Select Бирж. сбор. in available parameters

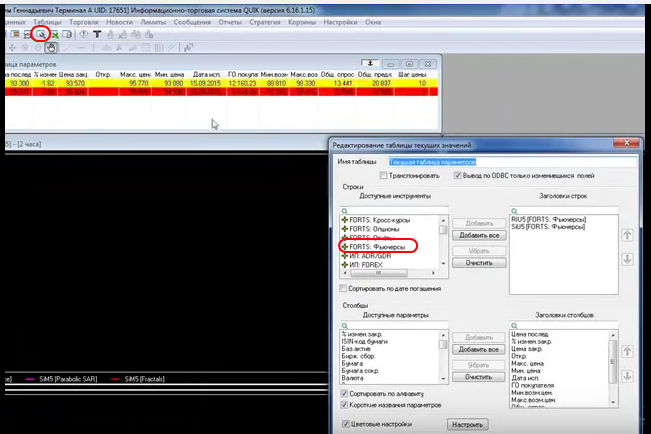tap(358, 356)
